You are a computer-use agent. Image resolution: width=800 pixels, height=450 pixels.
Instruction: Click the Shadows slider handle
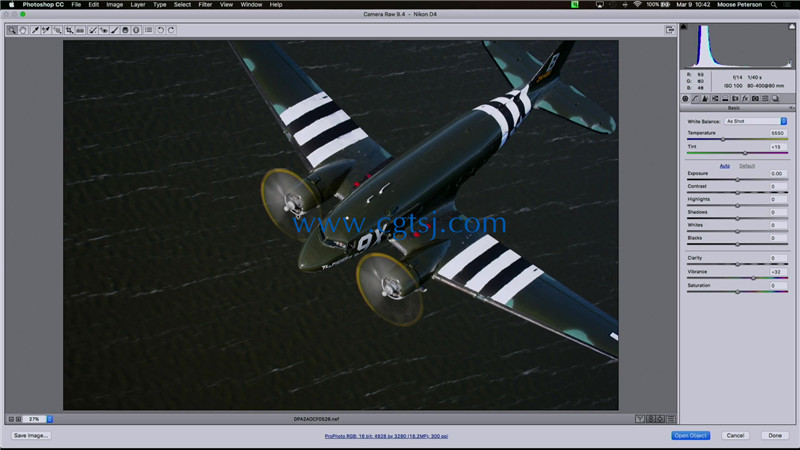click(737, 218)
